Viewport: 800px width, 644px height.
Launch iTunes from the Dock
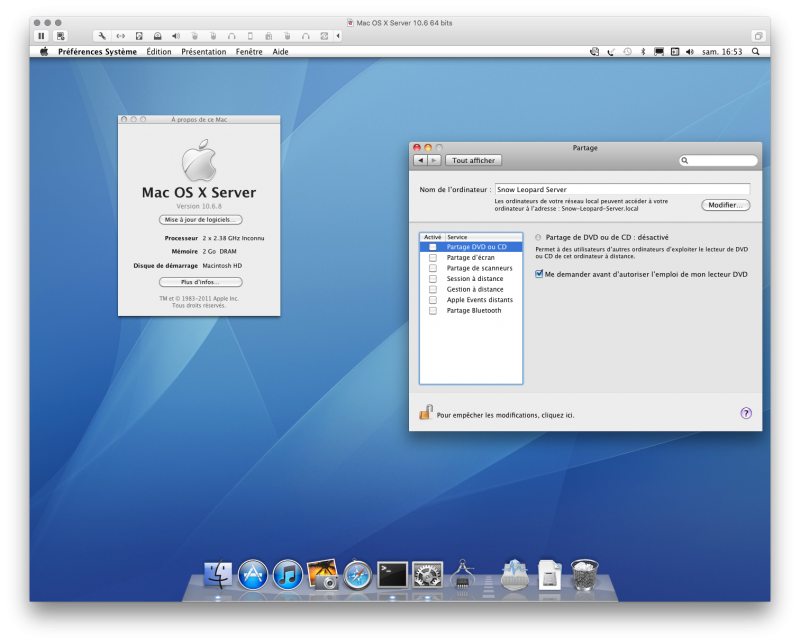(288, 575)
